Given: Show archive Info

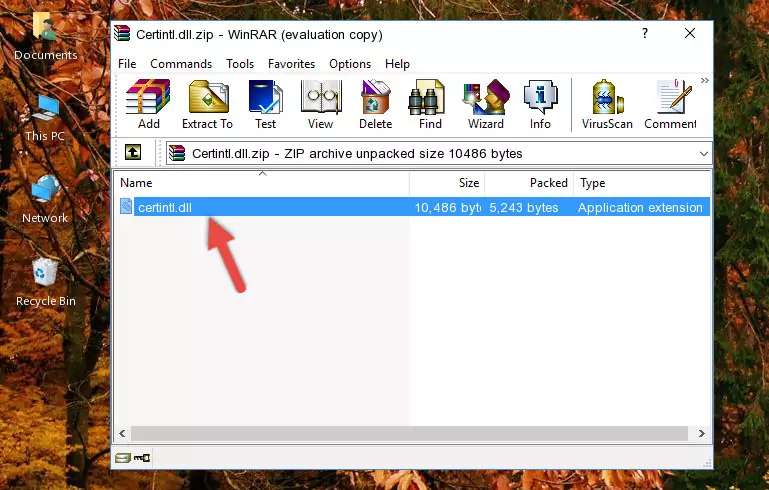Looking at the screenshot, I should pyautogui.click(x=540, y=104).
